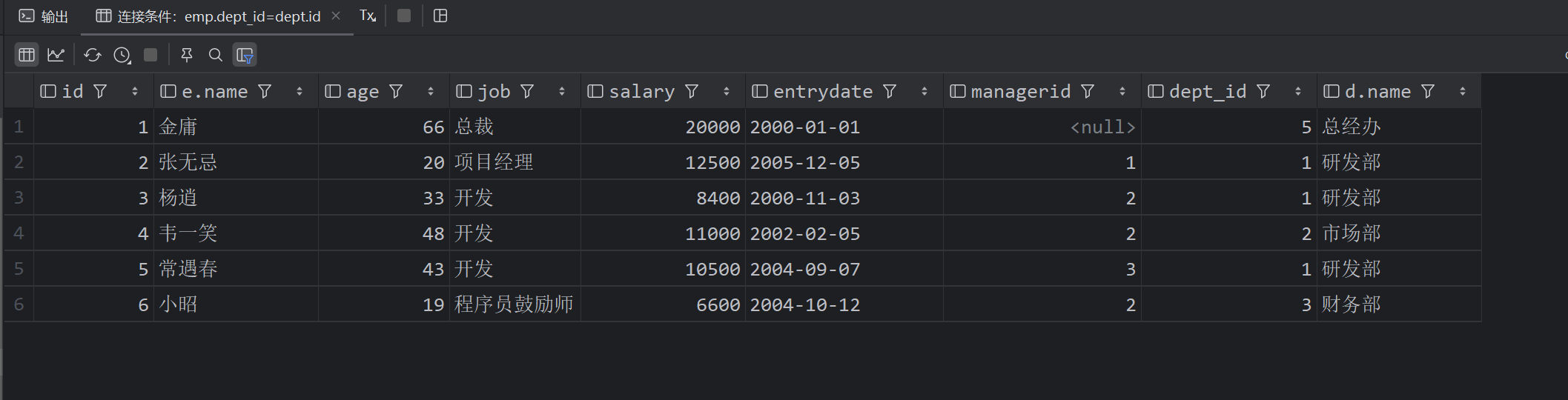
Task: Sort by the id column arrows
Action: pos(135,91)
